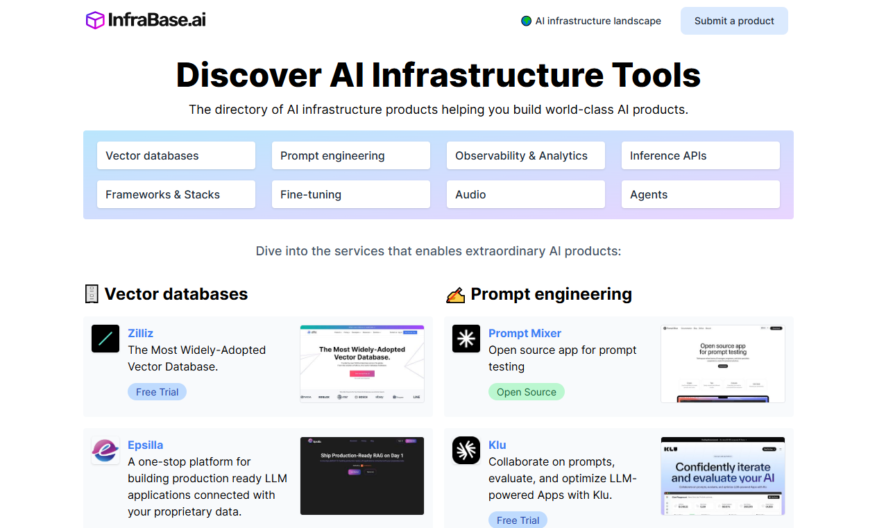Click the directory subtitle below the headline

pos(438,110)
